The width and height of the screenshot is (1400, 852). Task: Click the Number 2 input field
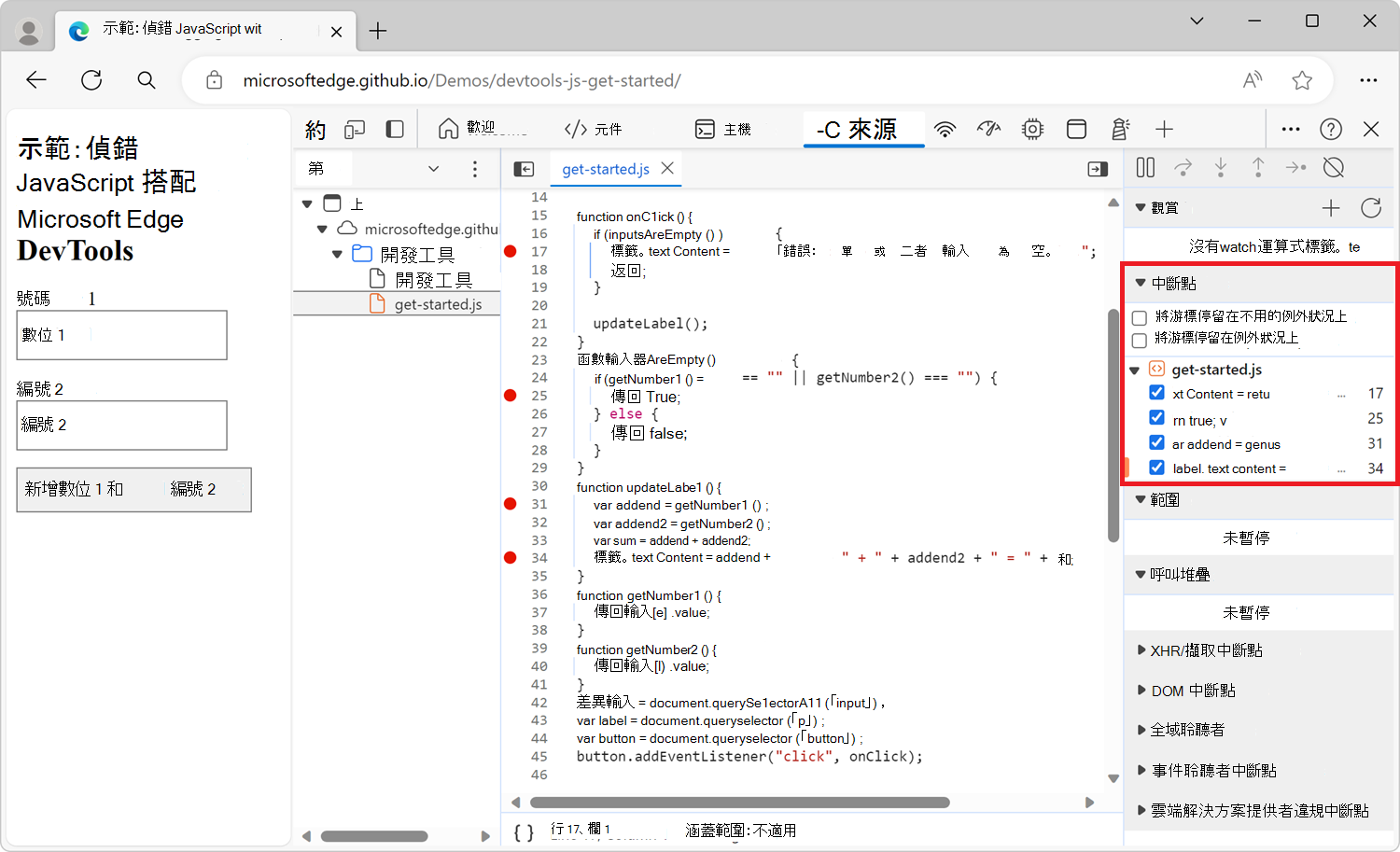click(121, 425)
